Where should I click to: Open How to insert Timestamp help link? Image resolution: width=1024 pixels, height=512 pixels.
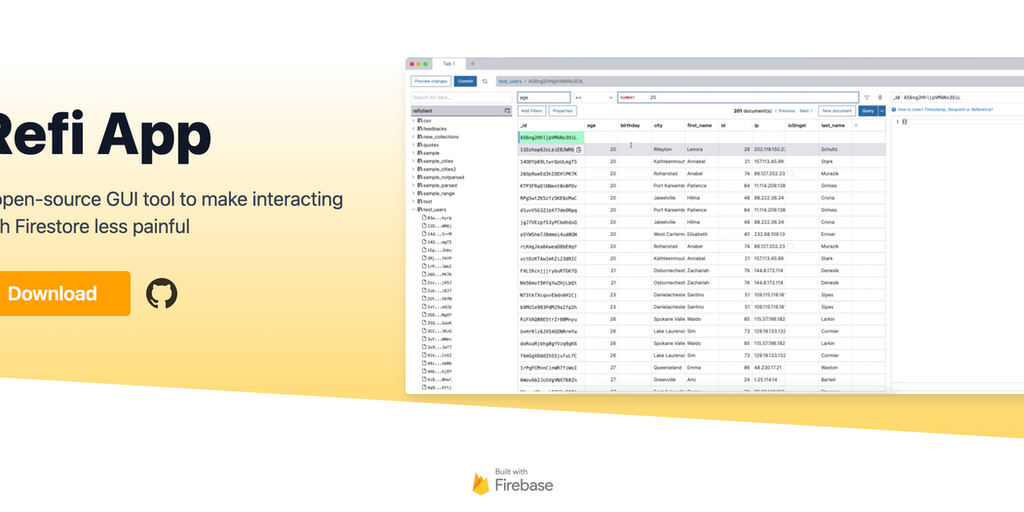tap(946, 110)
